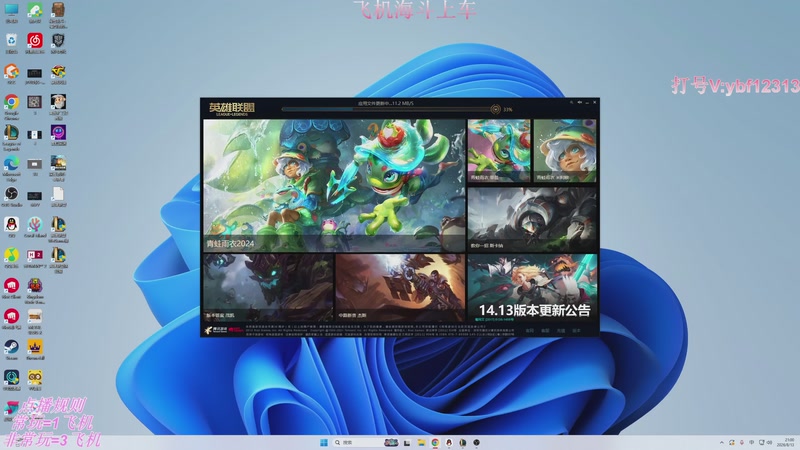Launch QQ Music yellow-green shortcut

pos(11,255)
